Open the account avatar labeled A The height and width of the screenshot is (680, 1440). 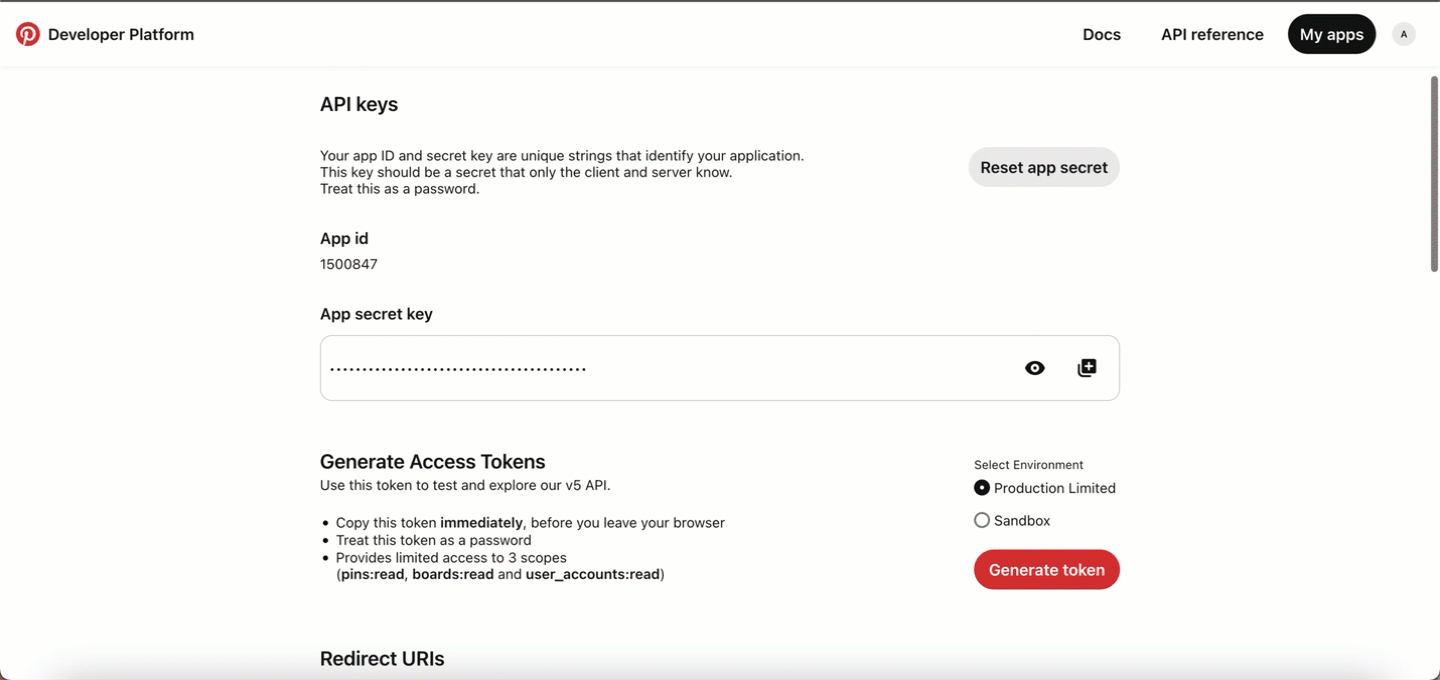click(x=1404, y=34)
